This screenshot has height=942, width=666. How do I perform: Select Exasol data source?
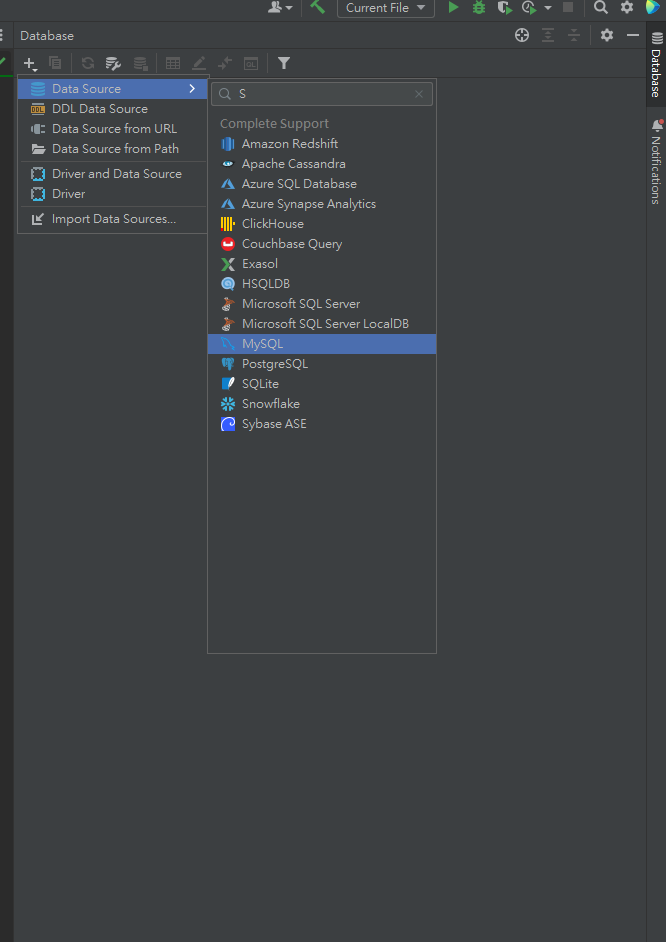[x=322, y=264]
